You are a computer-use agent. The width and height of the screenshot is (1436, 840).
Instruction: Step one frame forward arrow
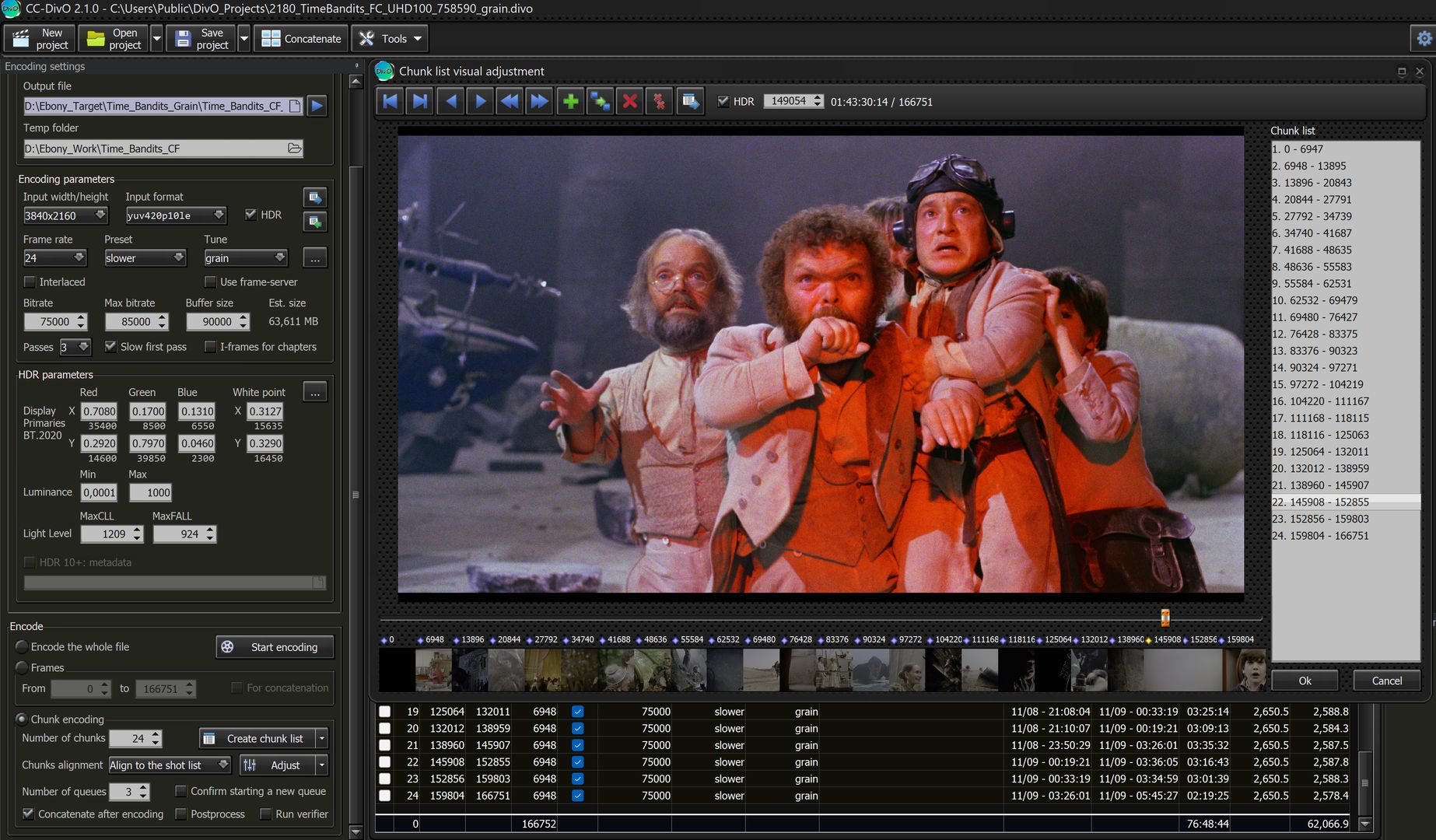click(x=480, y=101)
